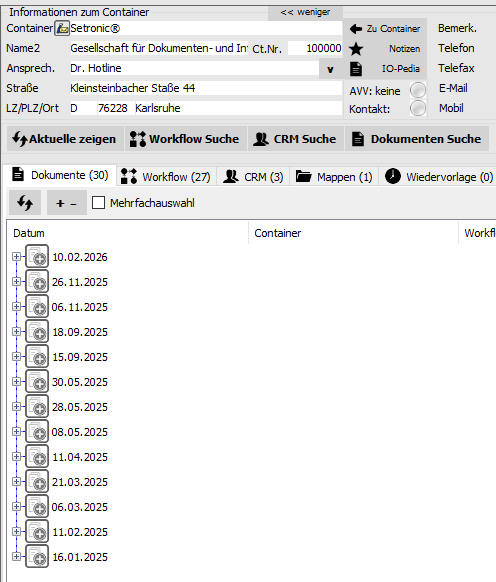This screenshot has height=582, width=496.
Task: Click the document icon for 11.04.2025
Action: tap(37, 456)
